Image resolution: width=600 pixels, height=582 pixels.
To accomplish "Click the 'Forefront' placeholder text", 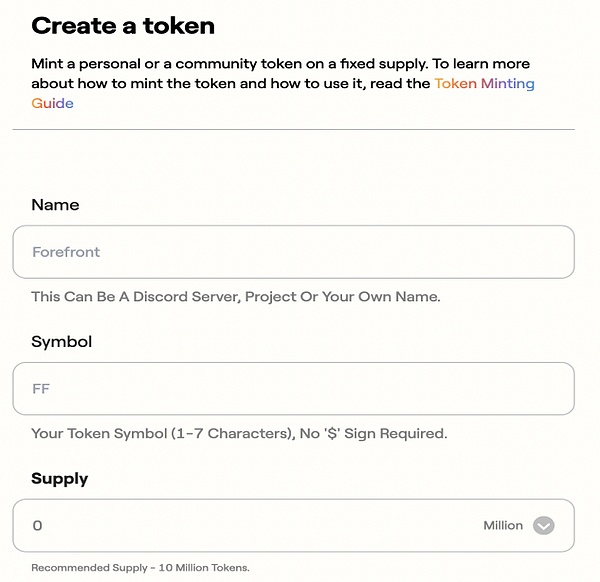I will coord(66,252).
